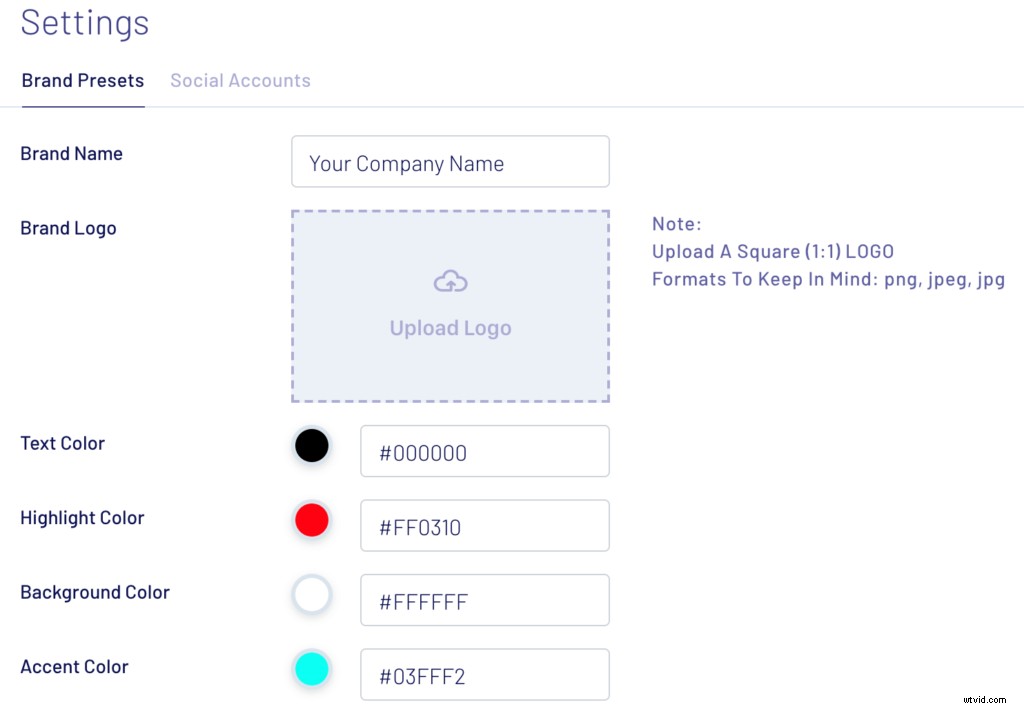Viewport: 1024px width, 709px height.
Task: Edit the Highlight Color hex field #FF0310
Action: pos(484,526)
